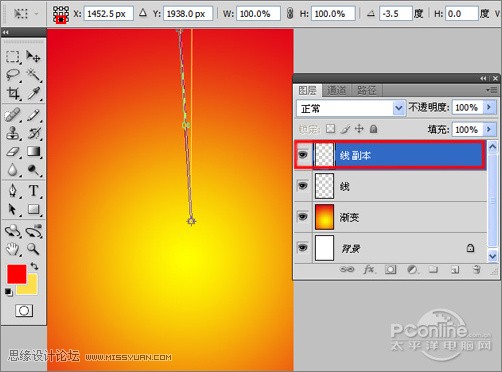Select the Healing Brush tool
The height and width of the screenshot is (372, 502).
coord(13,115)
